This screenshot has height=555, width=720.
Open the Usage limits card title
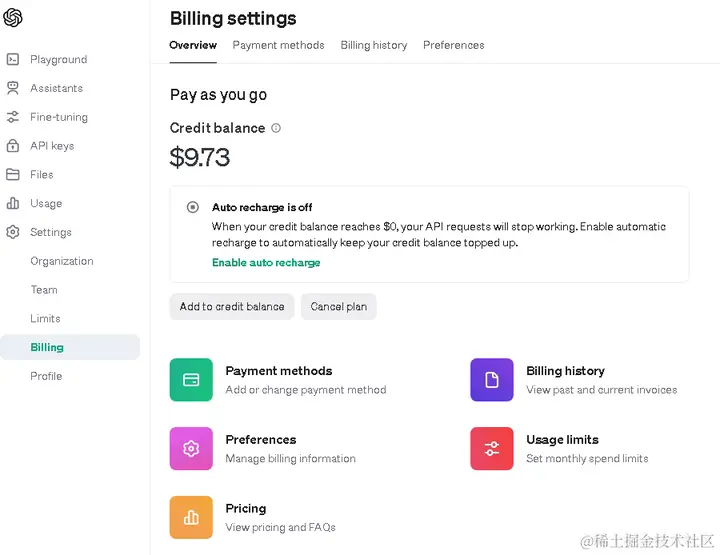[x=562, y=440]
